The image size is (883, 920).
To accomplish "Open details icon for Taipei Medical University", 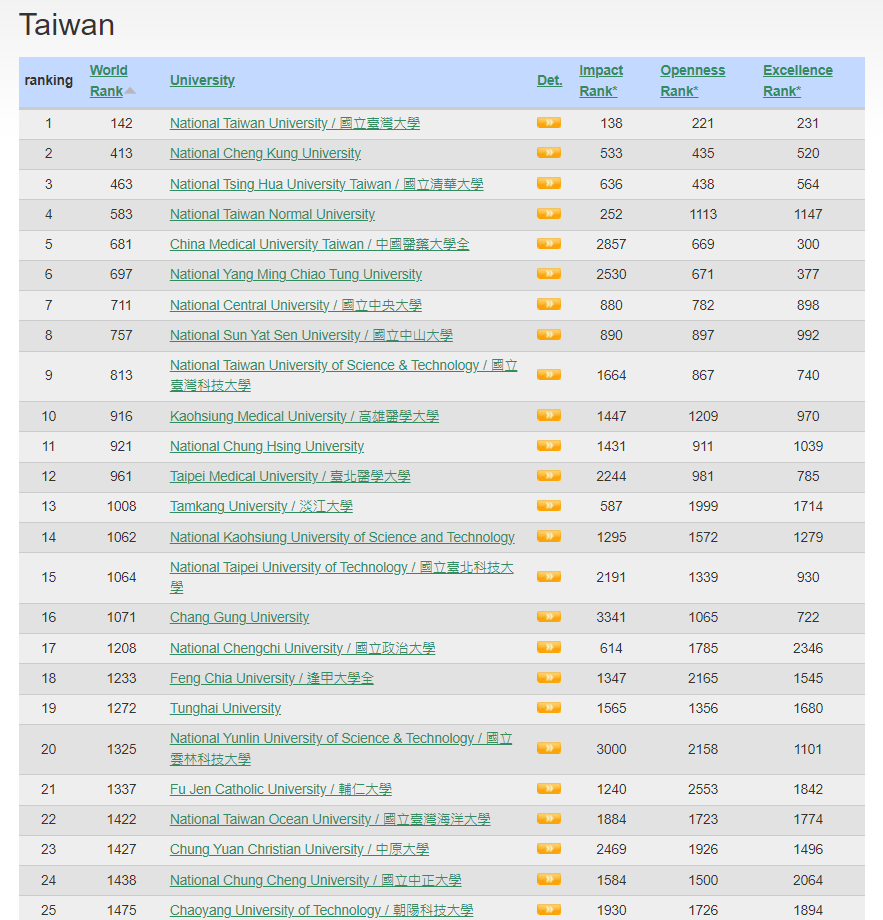I will coord(549,475).
